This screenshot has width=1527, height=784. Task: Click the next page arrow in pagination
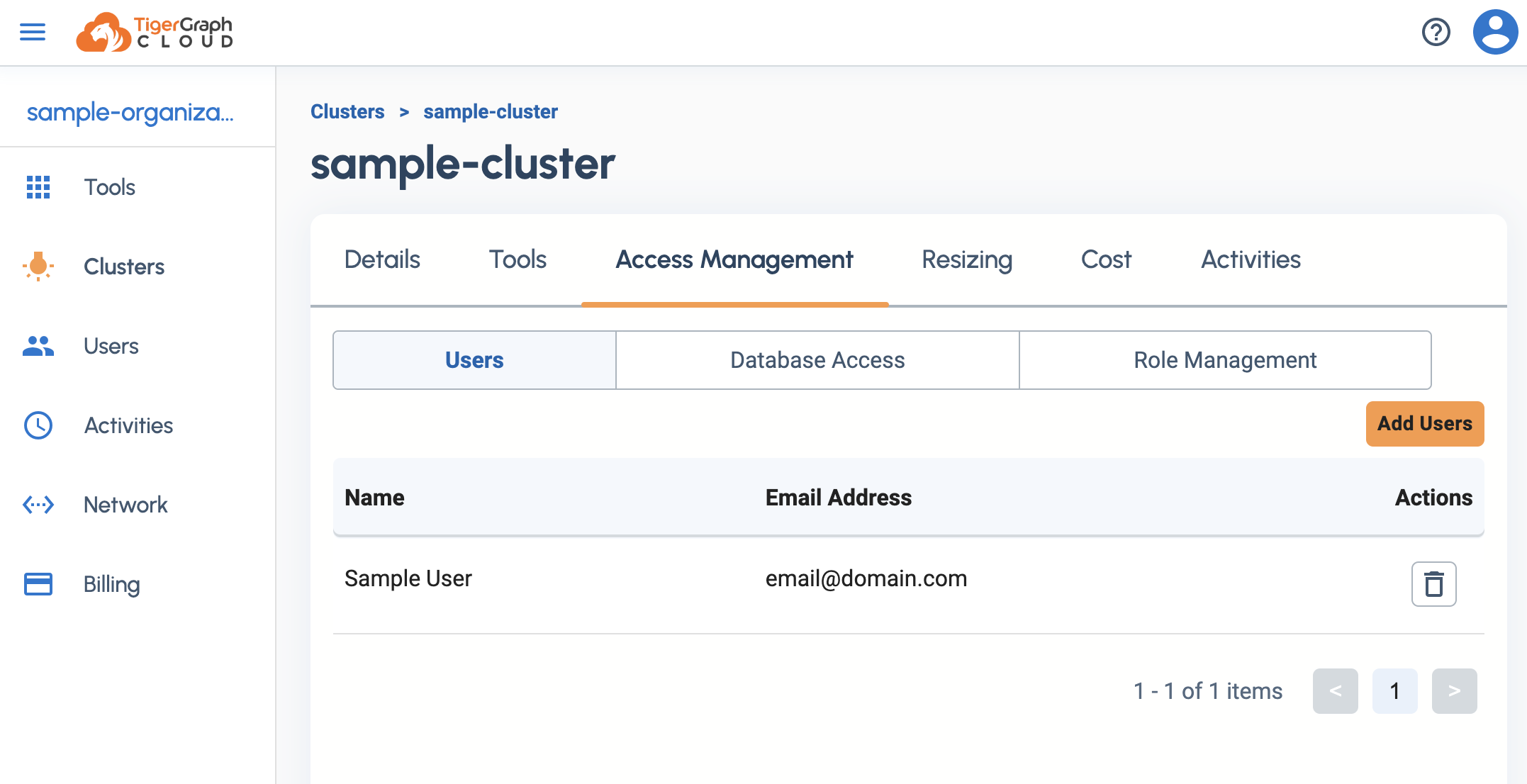point(1455,690)
